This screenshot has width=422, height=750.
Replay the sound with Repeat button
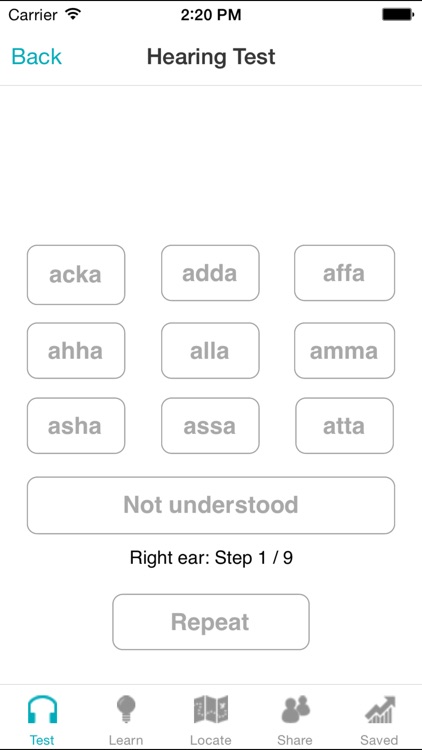tap(211, 622)
